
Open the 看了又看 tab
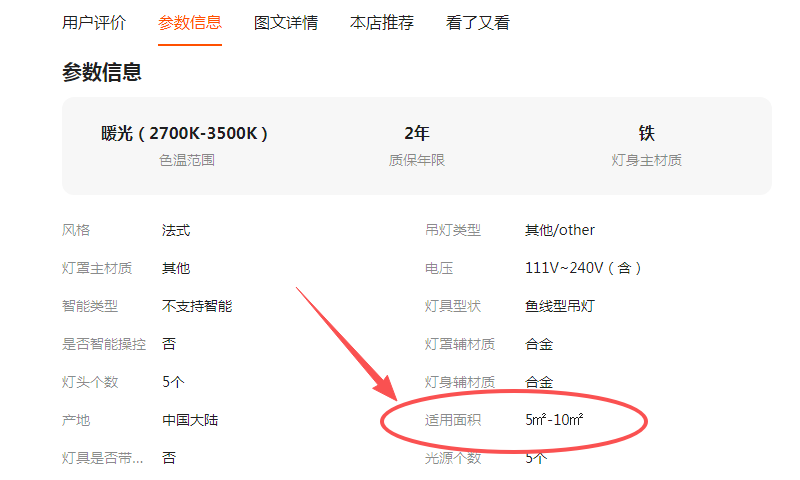(478, 22)
